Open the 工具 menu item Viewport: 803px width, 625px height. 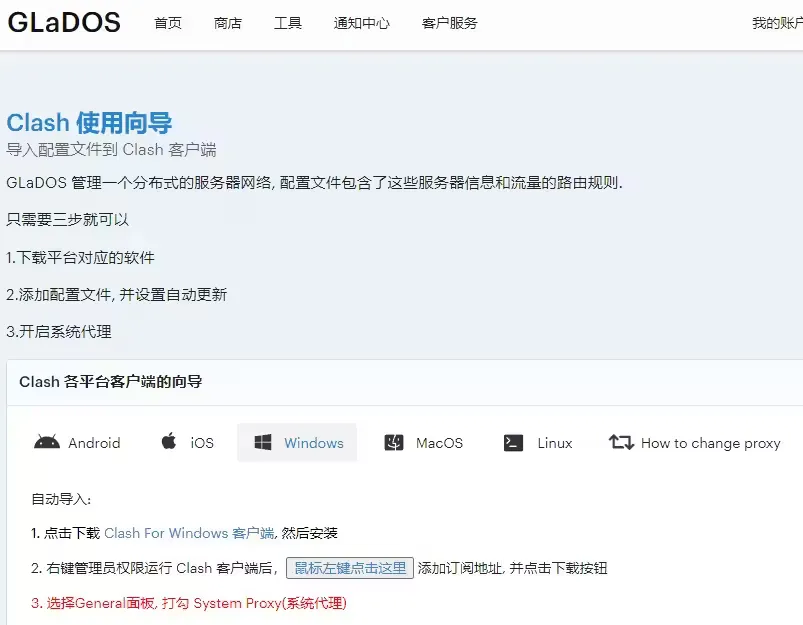tap(288, 23)
